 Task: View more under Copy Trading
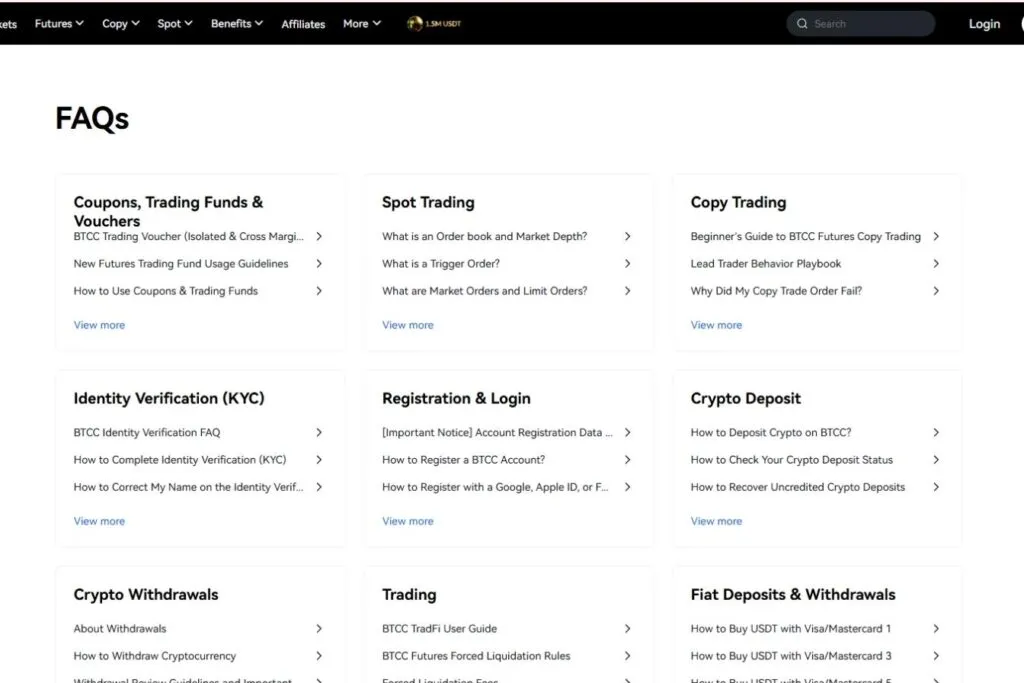click(x=716, y=325)
